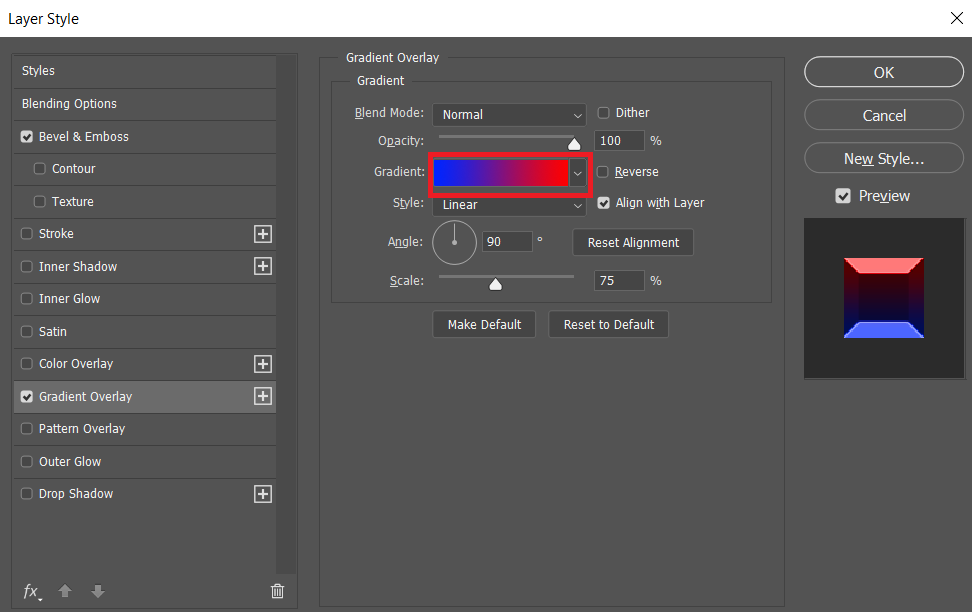Screen dimensions: 972x612
Task: Enable the Satin checkbox
Action: point(27,332)
